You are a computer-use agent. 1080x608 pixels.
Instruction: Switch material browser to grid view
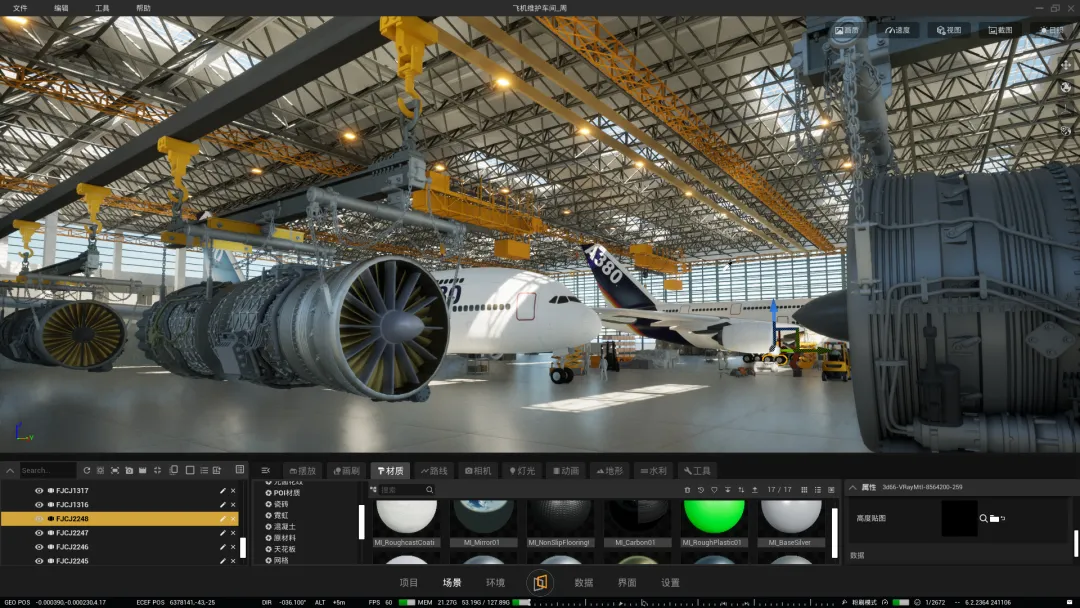pyautogui.click(x=804, y=490)
